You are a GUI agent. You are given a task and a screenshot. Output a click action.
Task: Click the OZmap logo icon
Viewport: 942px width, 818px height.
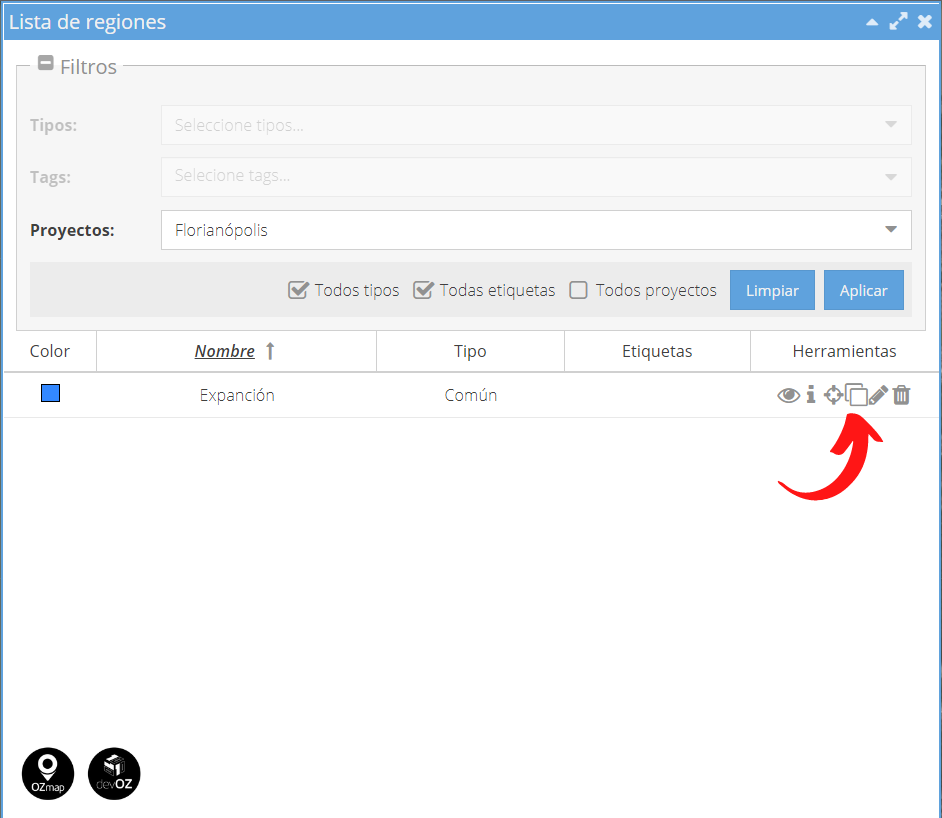click(x=48, y=774)
